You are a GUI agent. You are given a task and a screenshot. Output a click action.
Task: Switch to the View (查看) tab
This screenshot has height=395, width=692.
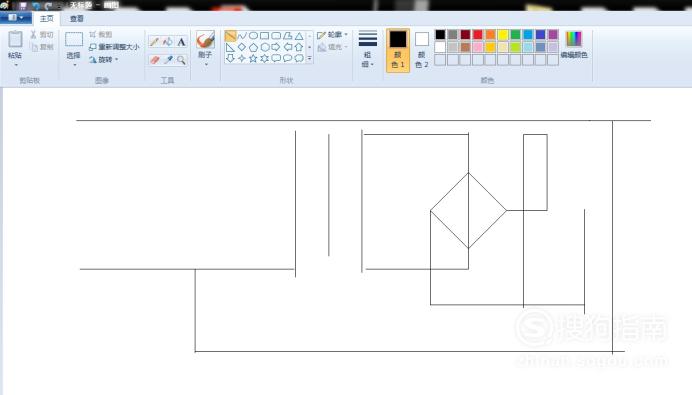pos(76,19)
